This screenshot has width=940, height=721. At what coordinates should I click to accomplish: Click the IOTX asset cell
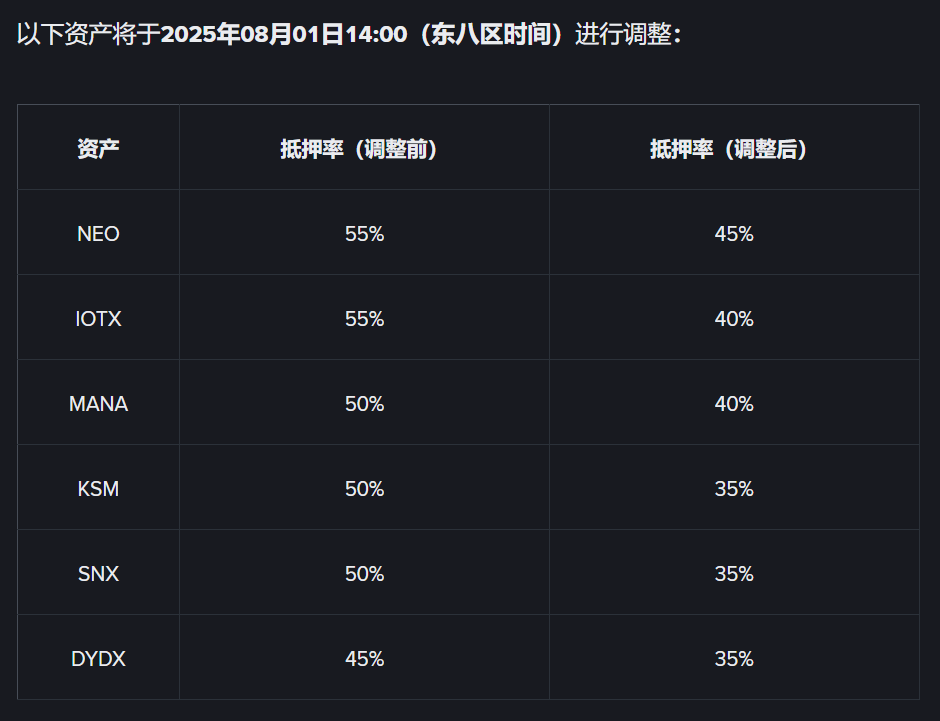98,318
